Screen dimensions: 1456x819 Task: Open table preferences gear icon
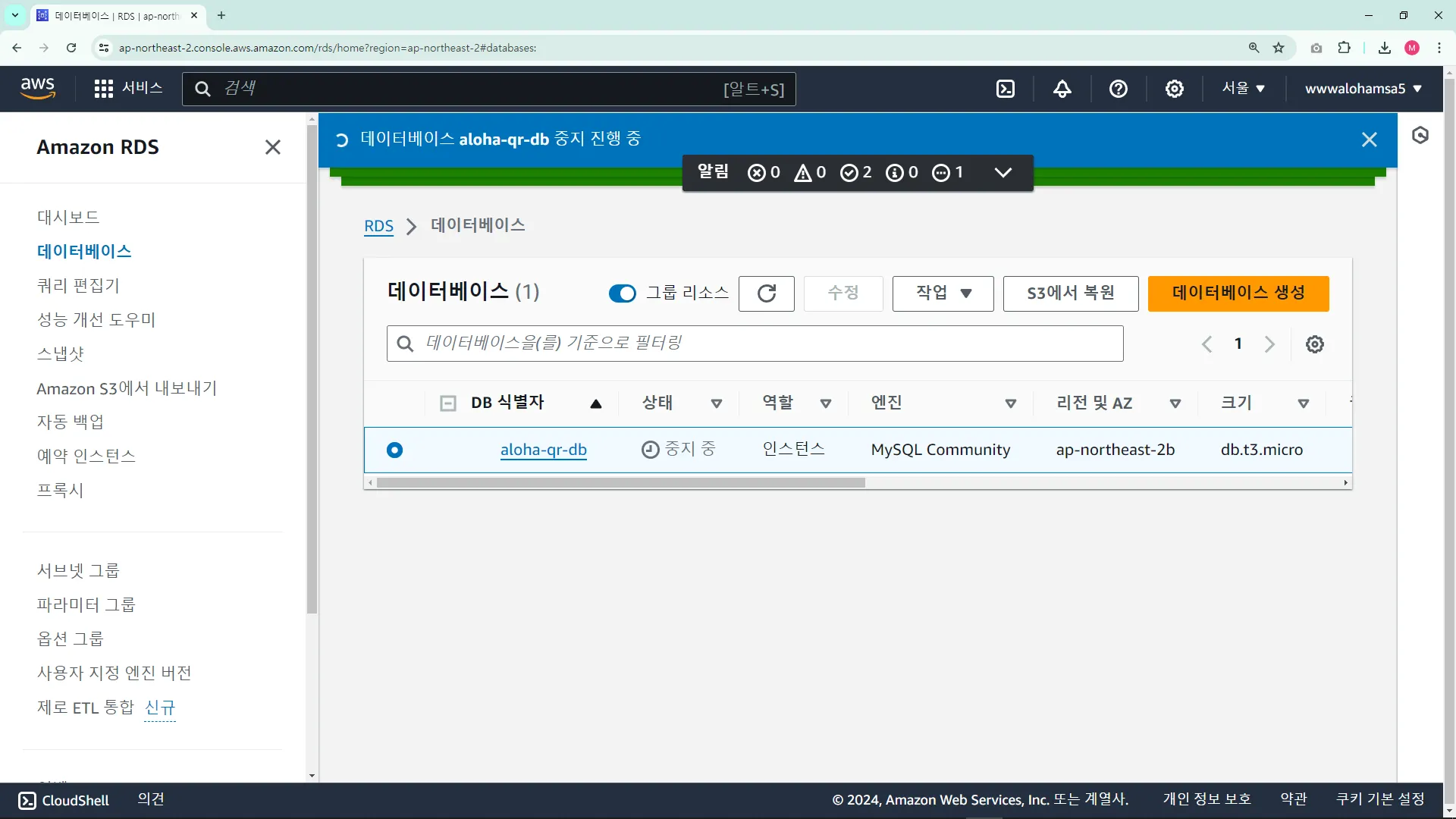[x=1314, y=344]
